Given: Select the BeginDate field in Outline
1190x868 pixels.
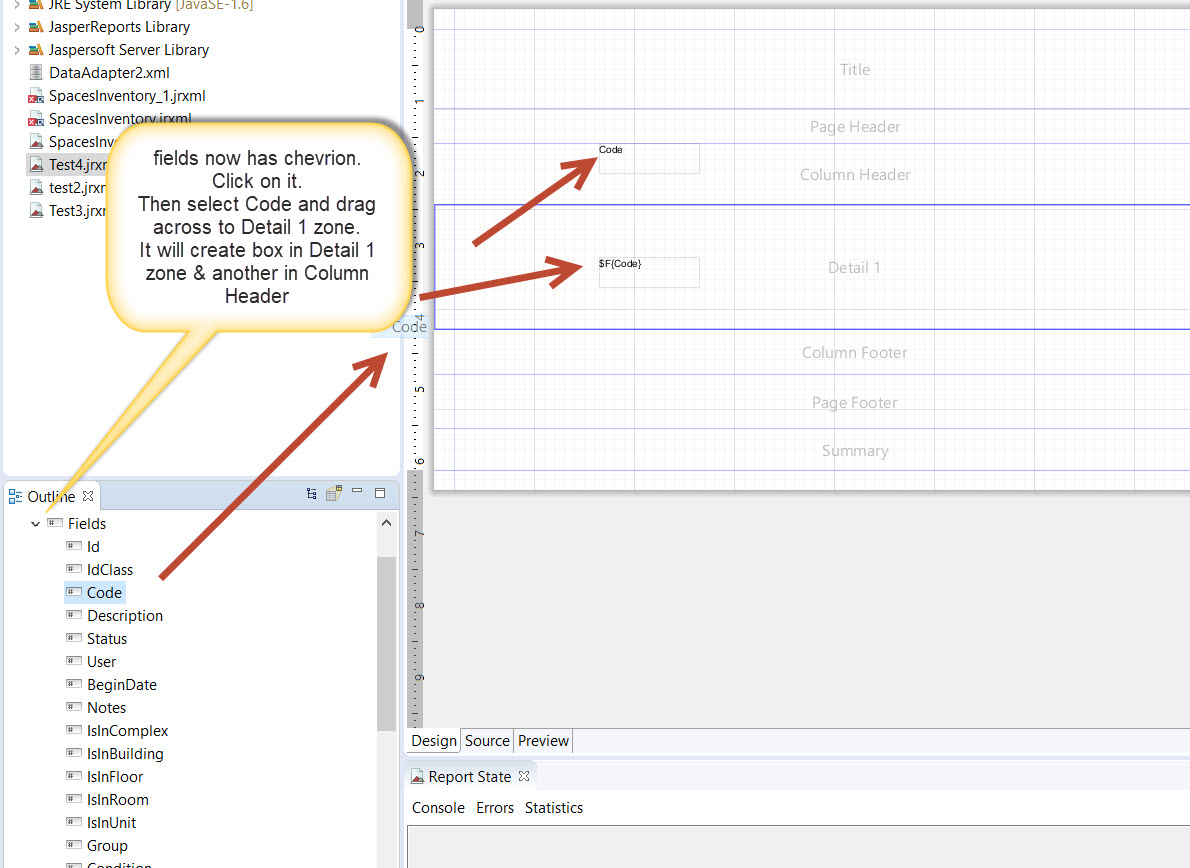Looking at the screenshot, I should click(x=121, y=685).
